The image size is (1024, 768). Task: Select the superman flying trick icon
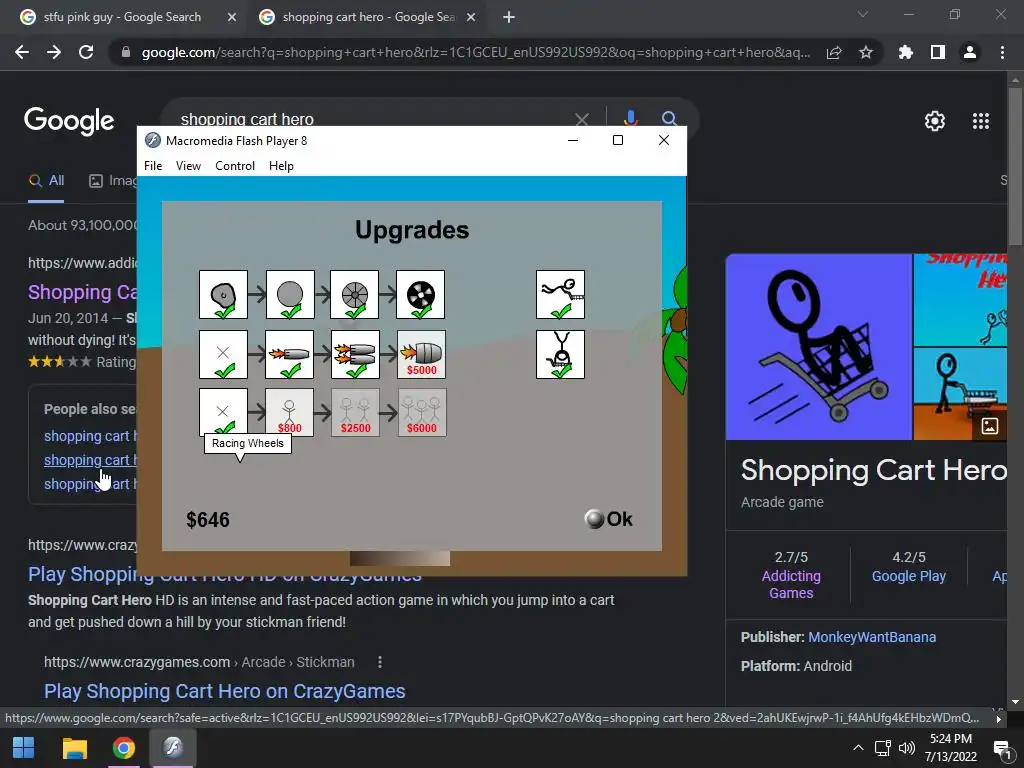pos(560,295)
